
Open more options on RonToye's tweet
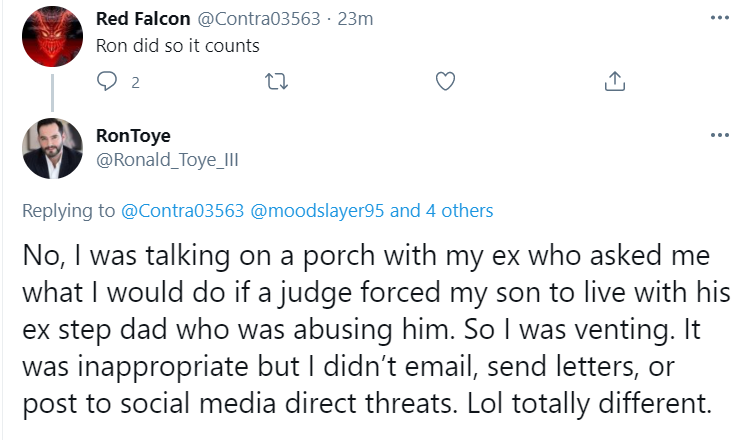pyautogui.click(x=720, y=135)
